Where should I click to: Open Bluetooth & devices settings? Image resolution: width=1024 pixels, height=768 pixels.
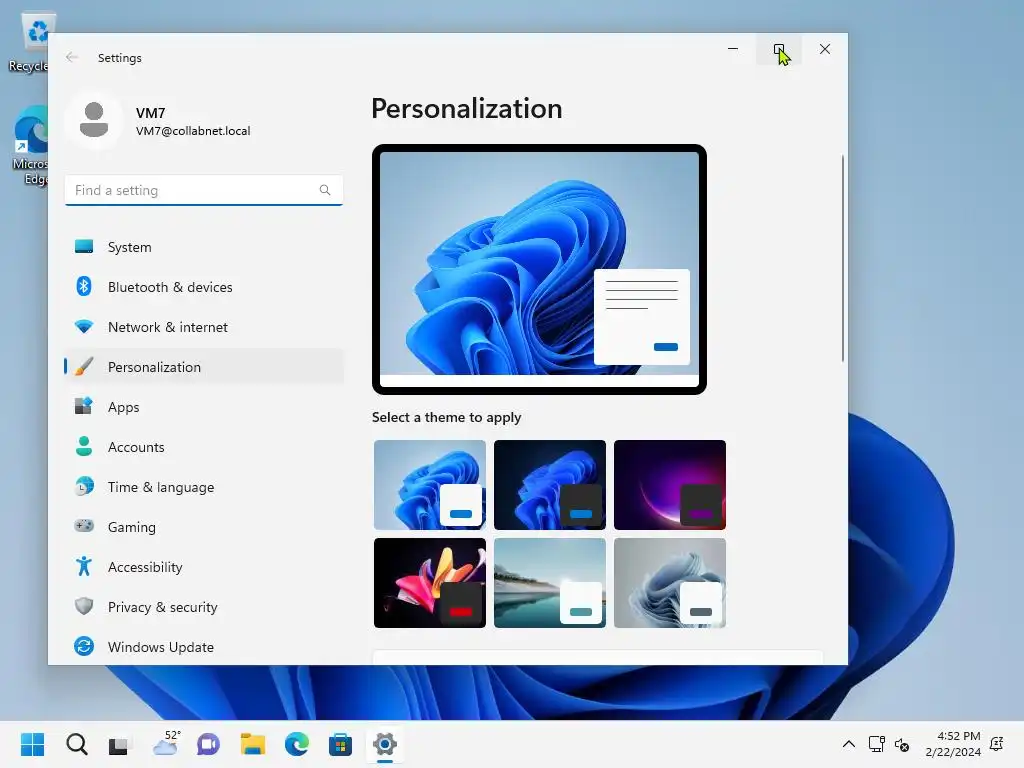(x=204, y=287)
